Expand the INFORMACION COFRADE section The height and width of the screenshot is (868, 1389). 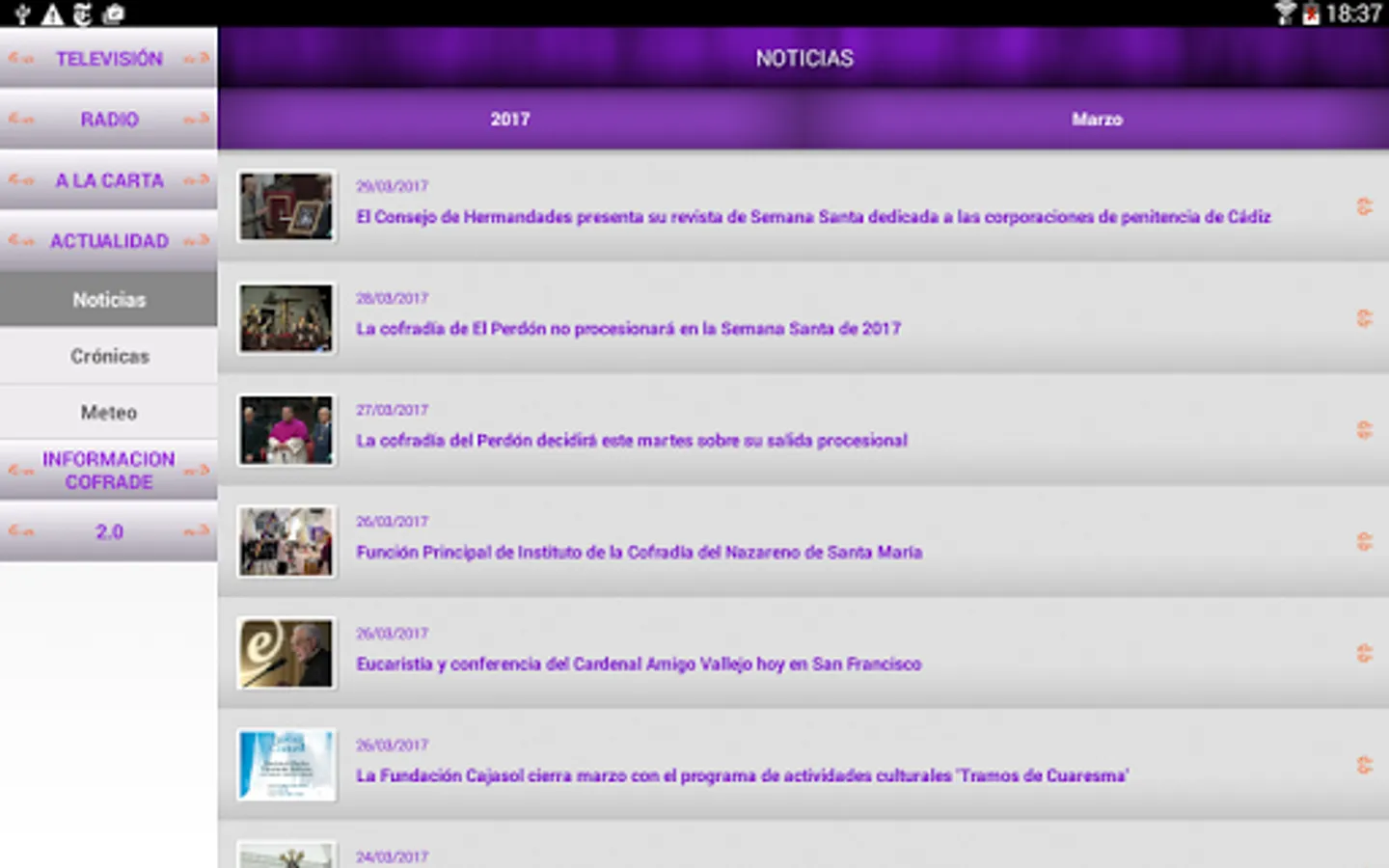(x=108, y=471)
